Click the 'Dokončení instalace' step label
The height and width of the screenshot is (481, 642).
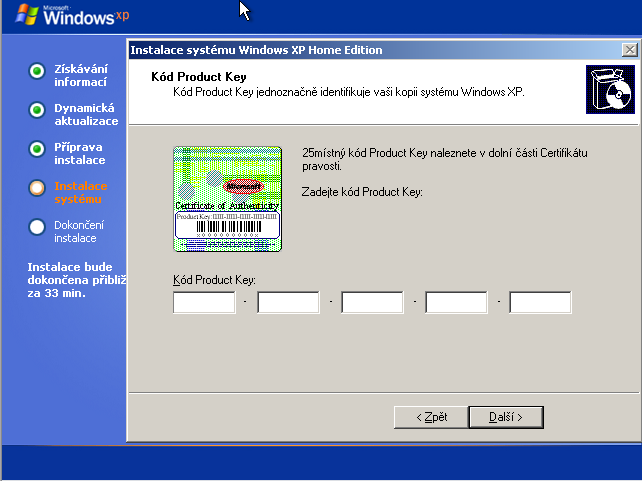tap(79, 231)
